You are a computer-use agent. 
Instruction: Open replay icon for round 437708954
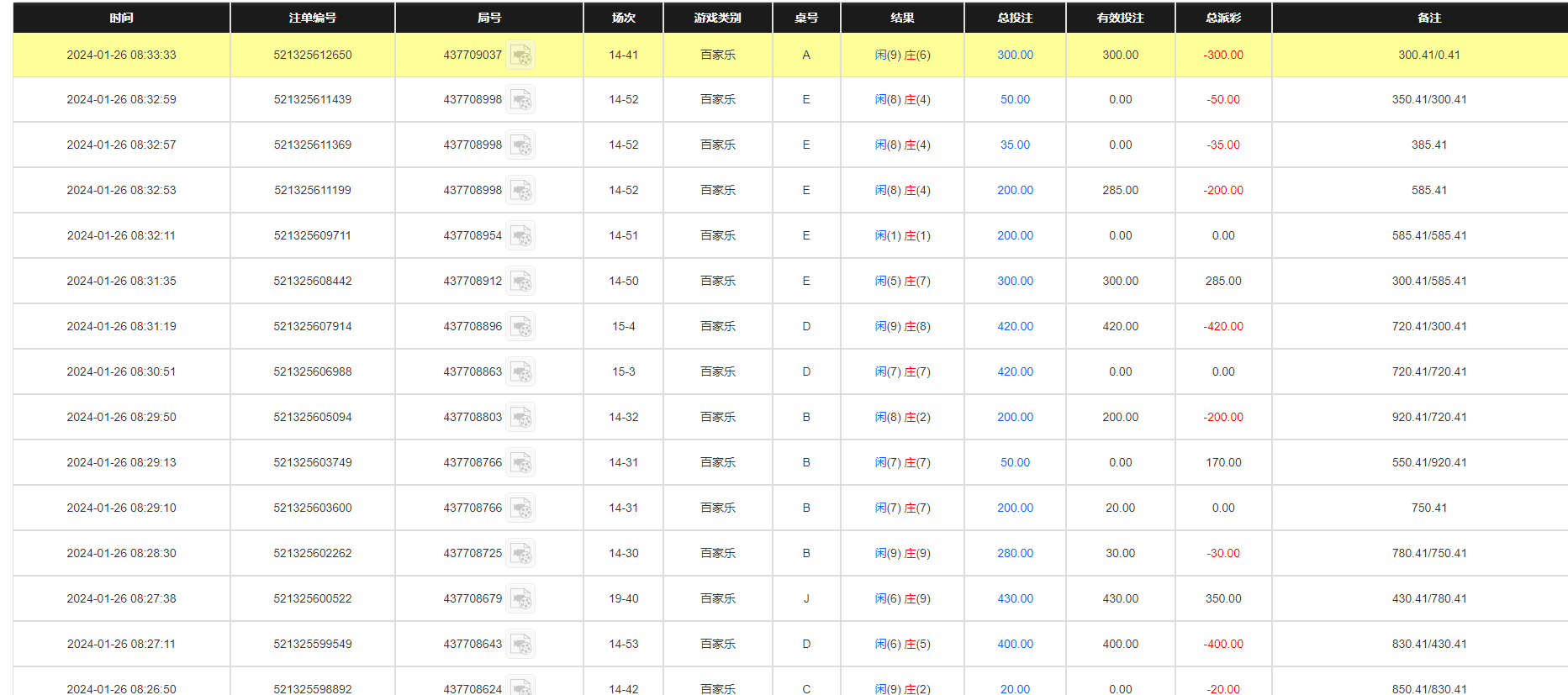[520, 236]
